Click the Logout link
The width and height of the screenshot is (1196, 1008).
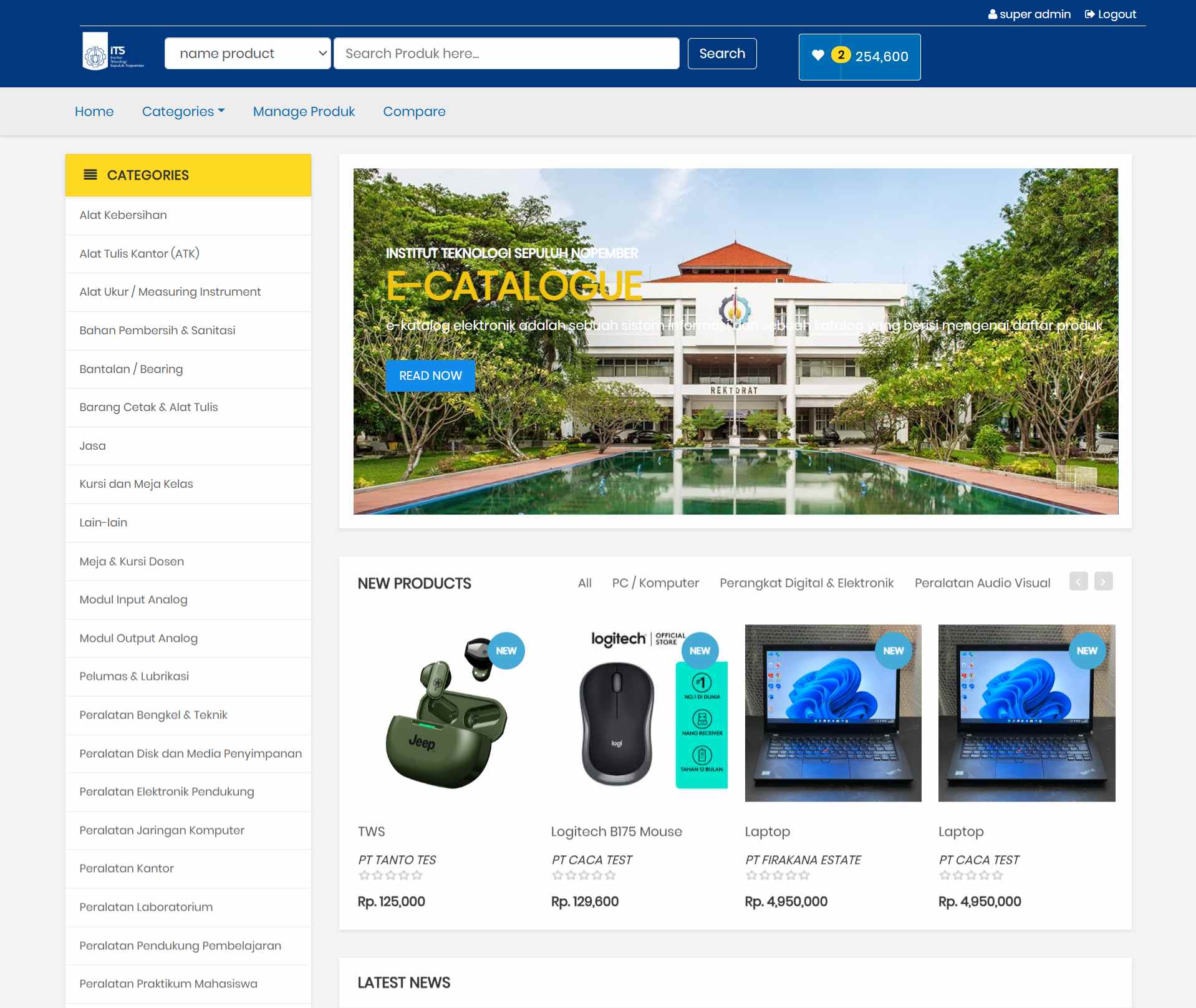tap(1111, 14)
